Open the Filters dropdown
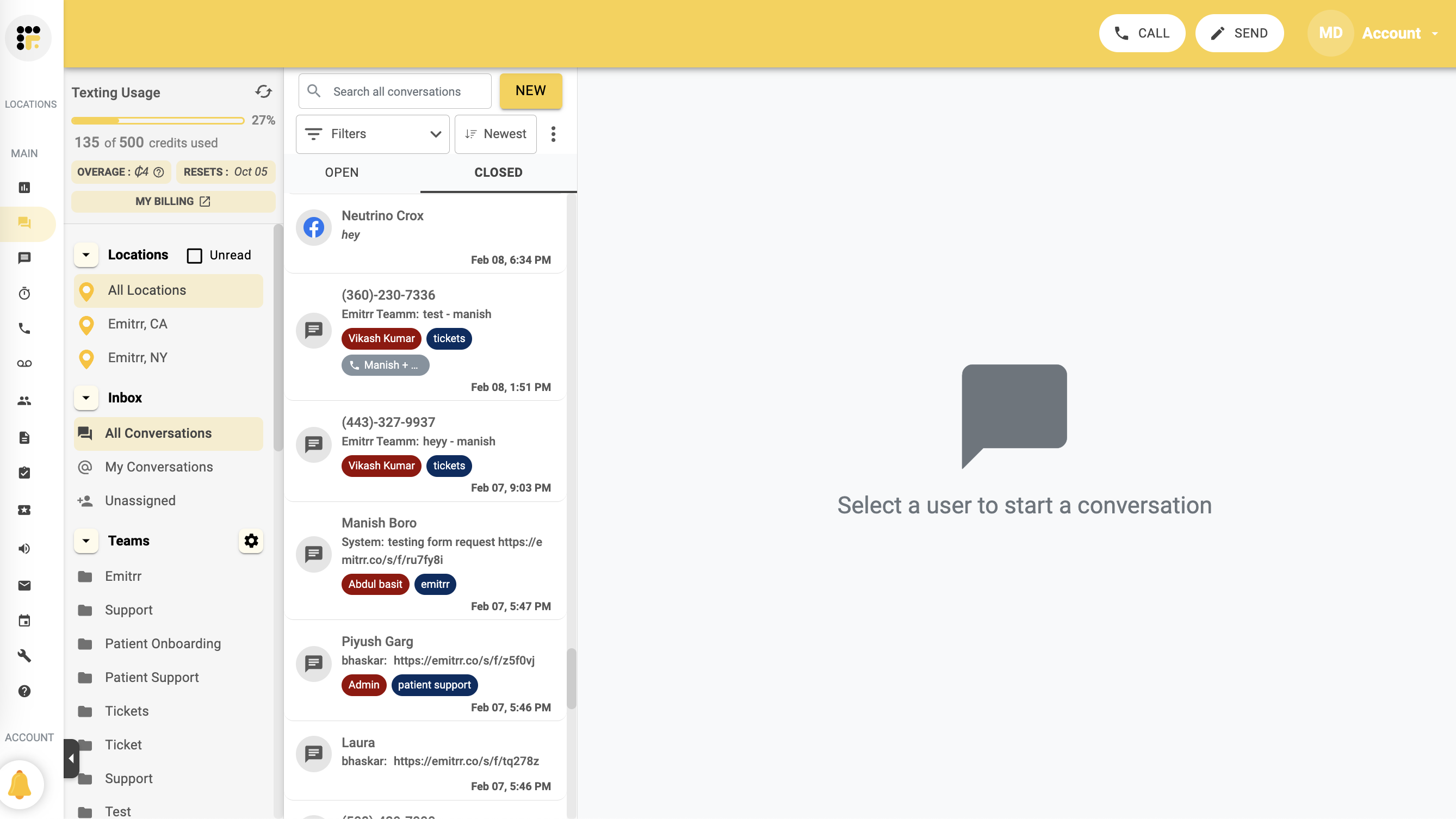Image resolution: width=1456 pixels, height=819 pixels. tap(373, 134)
